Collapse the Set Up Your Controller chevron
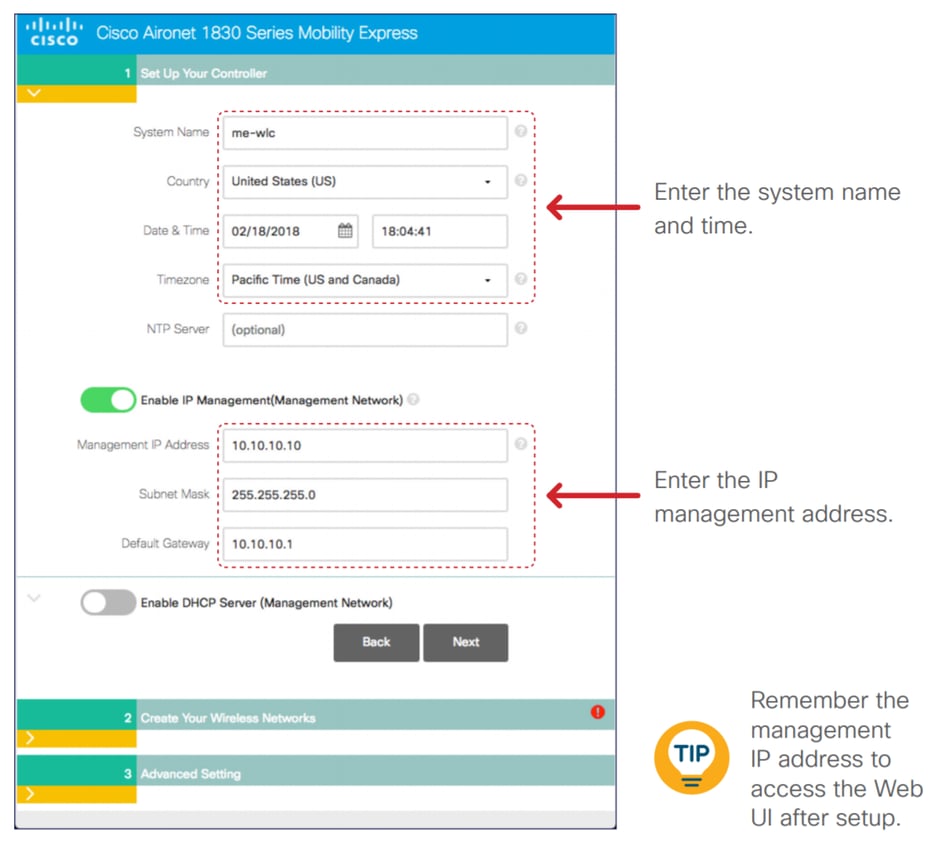 tap(35, 93)
